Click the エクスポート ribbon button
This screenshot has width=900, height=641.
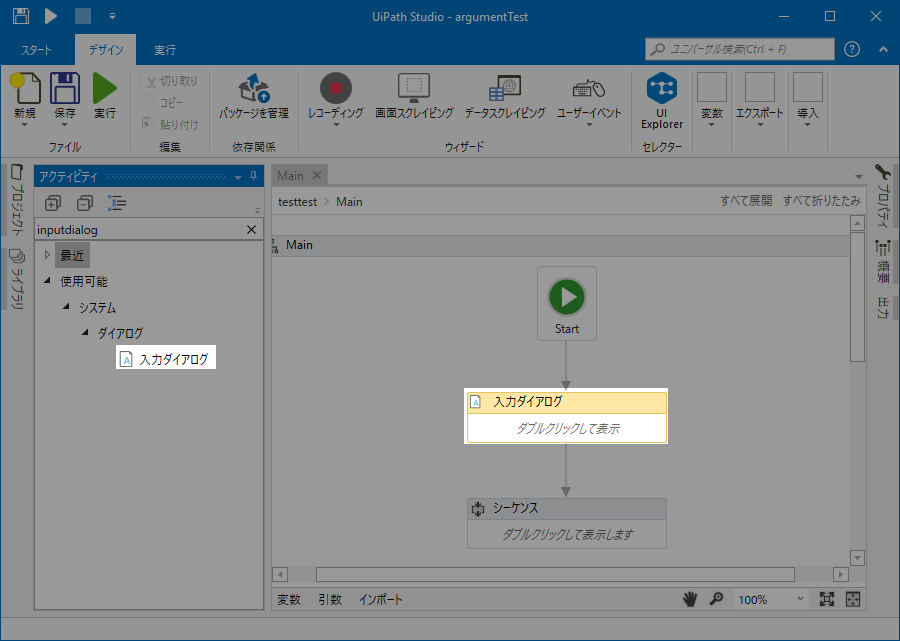pos(760,99)
